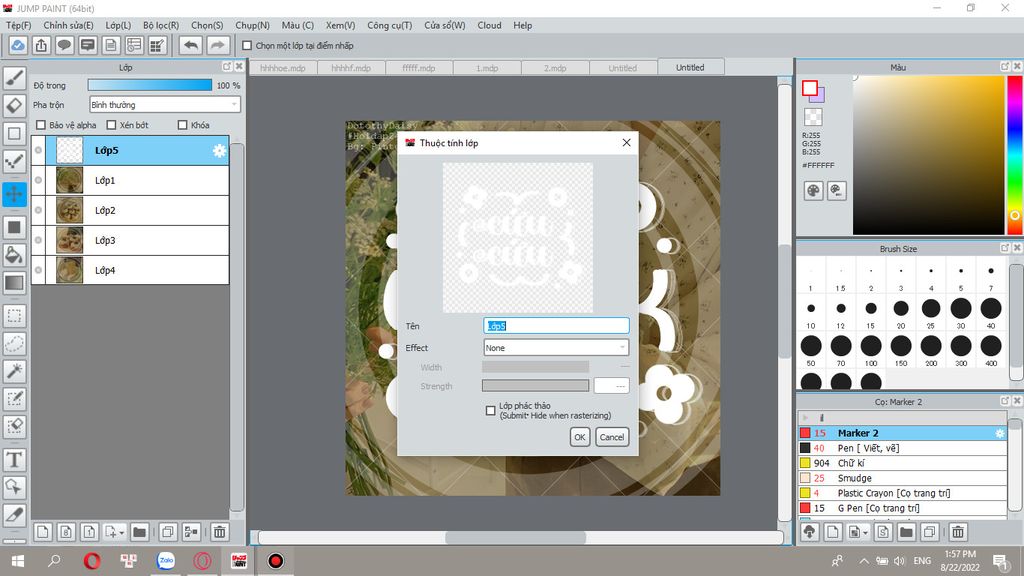
Task: Click the layer folder icon
Action: coord(139,532)
